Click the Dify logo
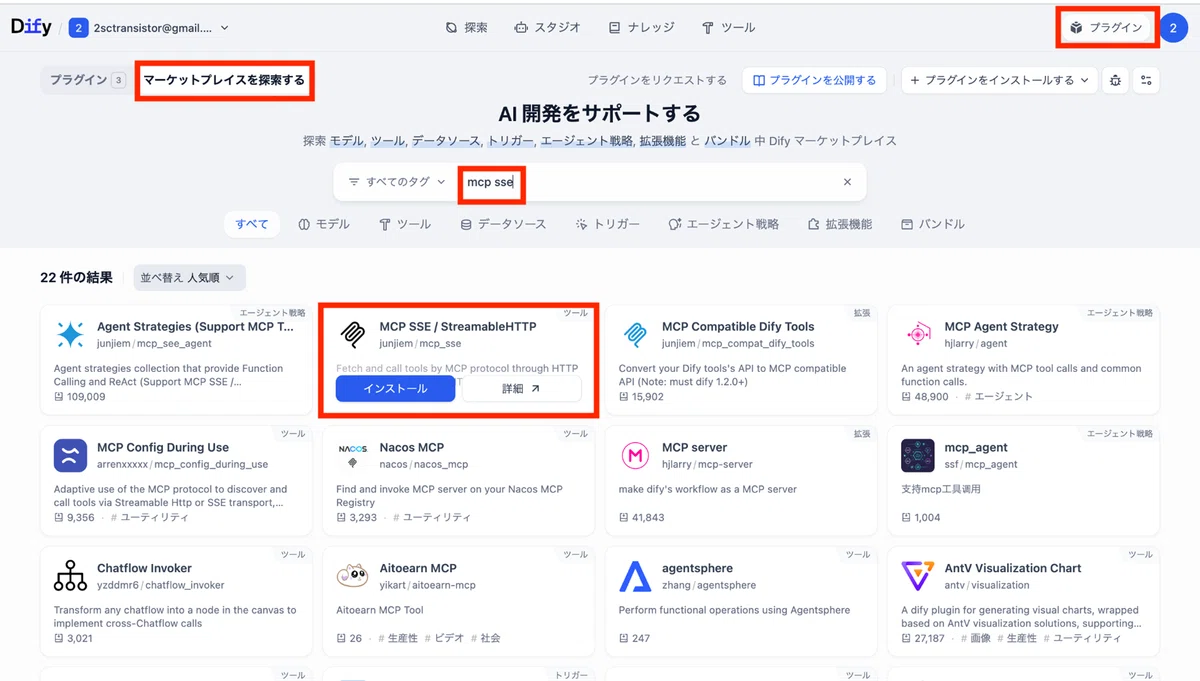The width and height of the screenshot is (1200, 681). (x=31, y=28)
